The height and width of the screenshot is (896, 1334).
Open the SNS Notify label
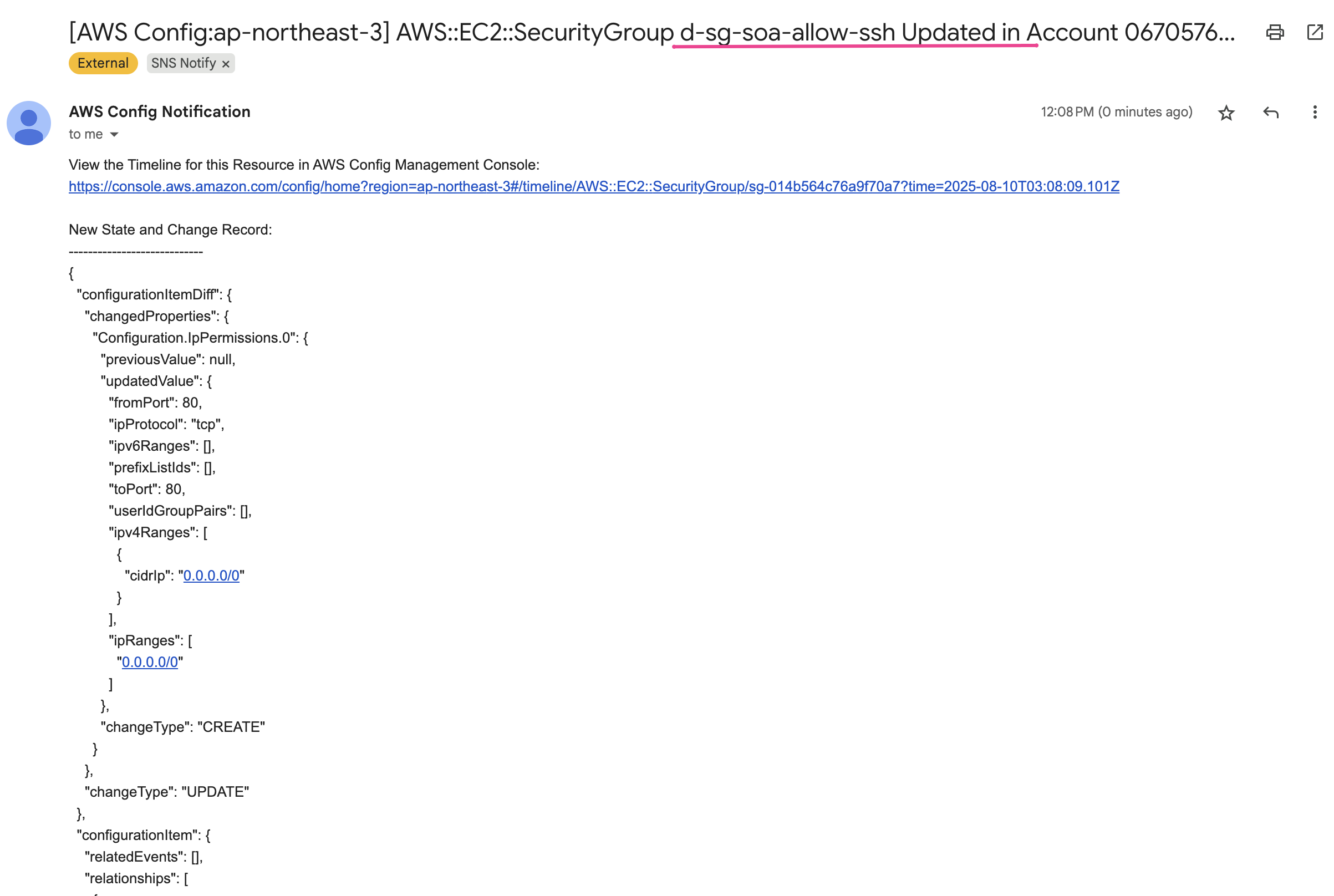[183, 63]
